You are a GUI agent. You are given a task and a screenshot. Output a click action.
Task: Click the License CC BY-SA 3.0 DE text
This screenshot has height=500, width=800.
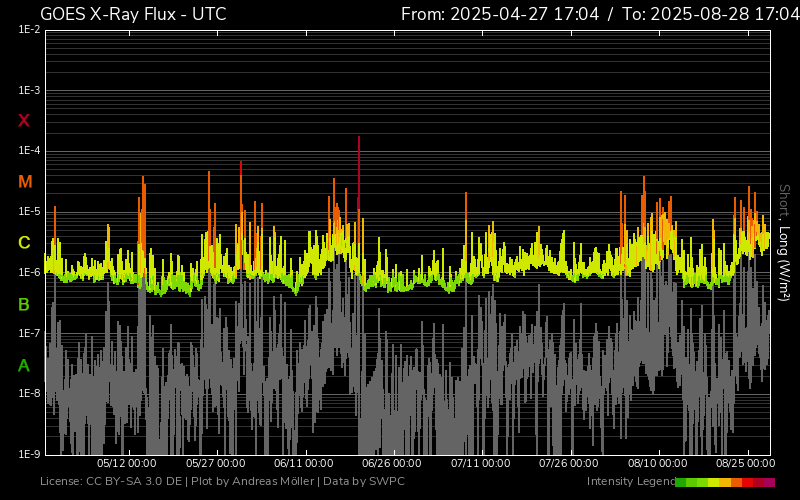tap(111, 482)
